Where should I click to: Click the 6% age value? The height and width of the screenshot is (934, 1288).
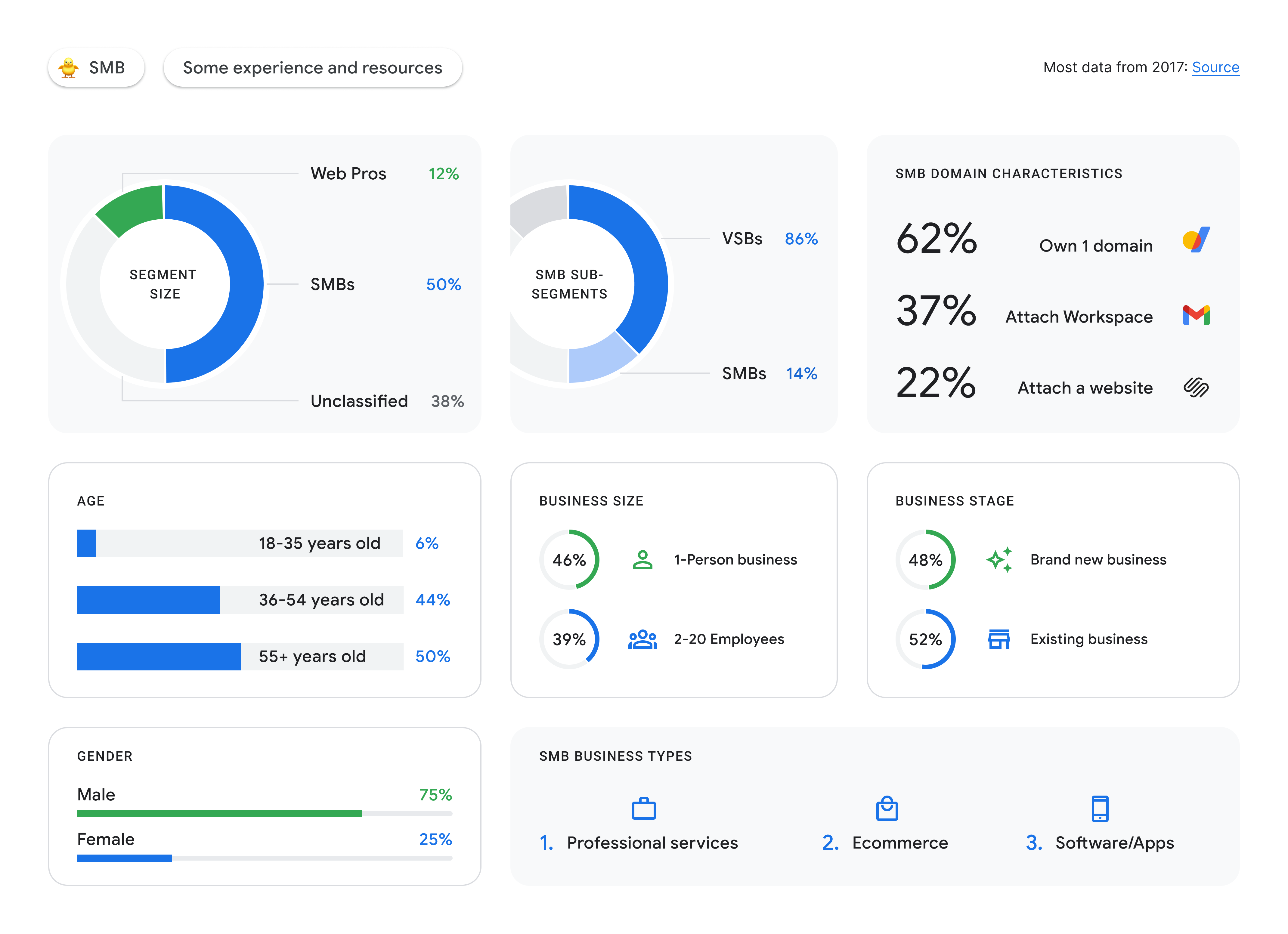pyautogui.click(x=426, y=543)
